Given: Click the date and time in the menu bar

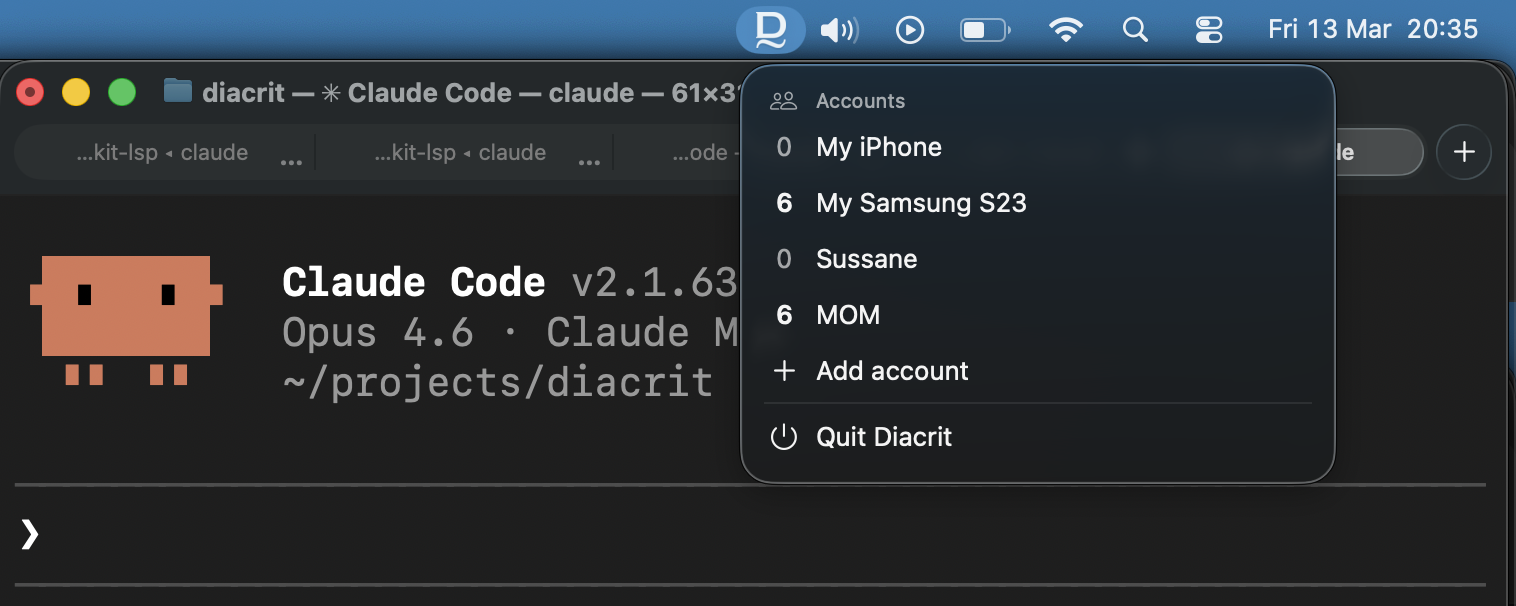Looking at the screenshot, I should tap(1374, 29).
